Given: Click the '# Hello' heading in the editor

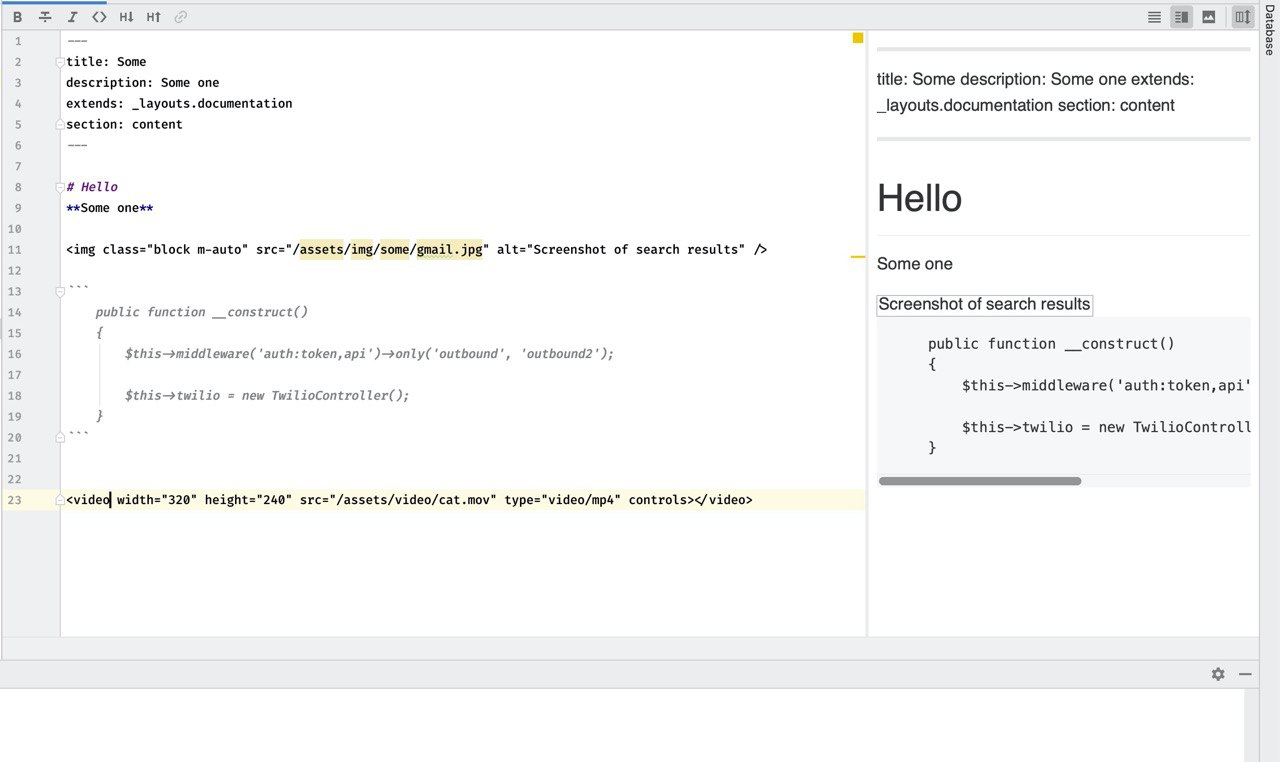Looking at the screenshot, I should [92, 187].
